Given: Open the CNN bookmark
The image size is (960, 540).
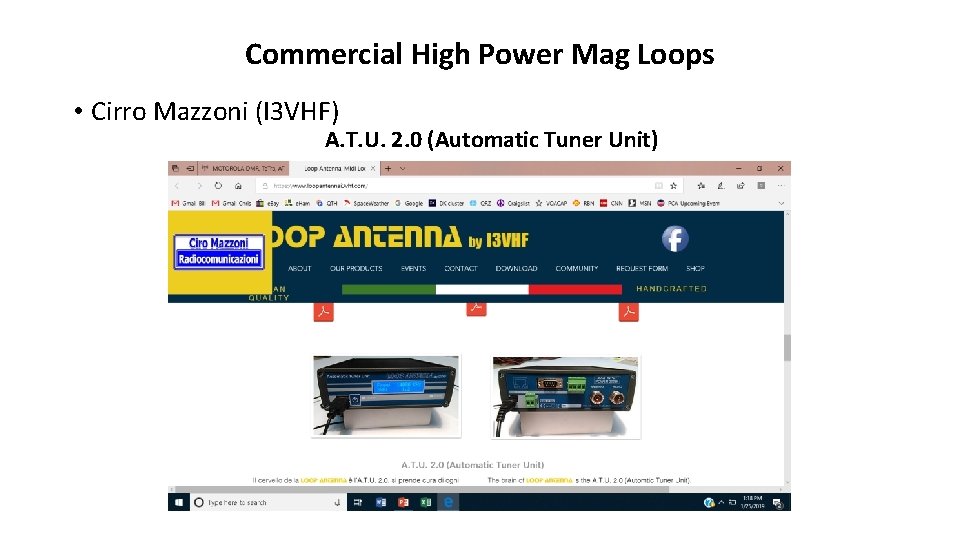Looking at the screenshot, I should tap(611, 203).
